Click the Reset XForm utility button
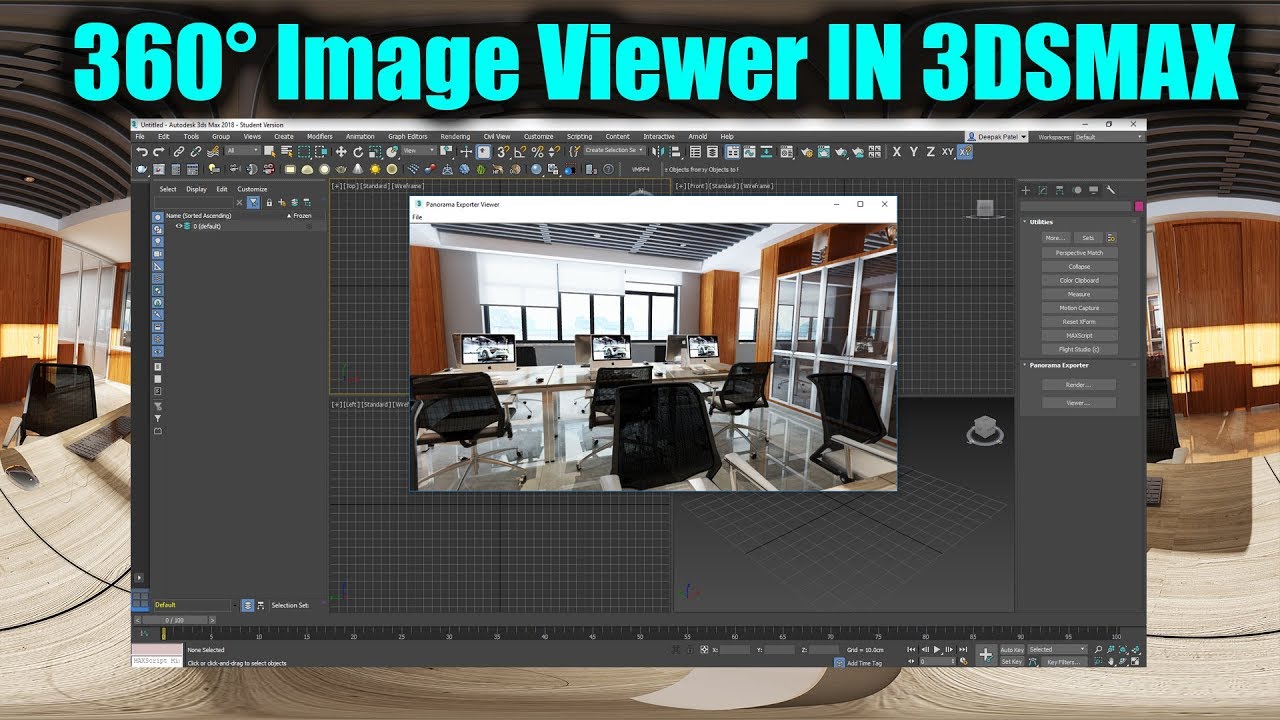 [x=1079, y=322]
